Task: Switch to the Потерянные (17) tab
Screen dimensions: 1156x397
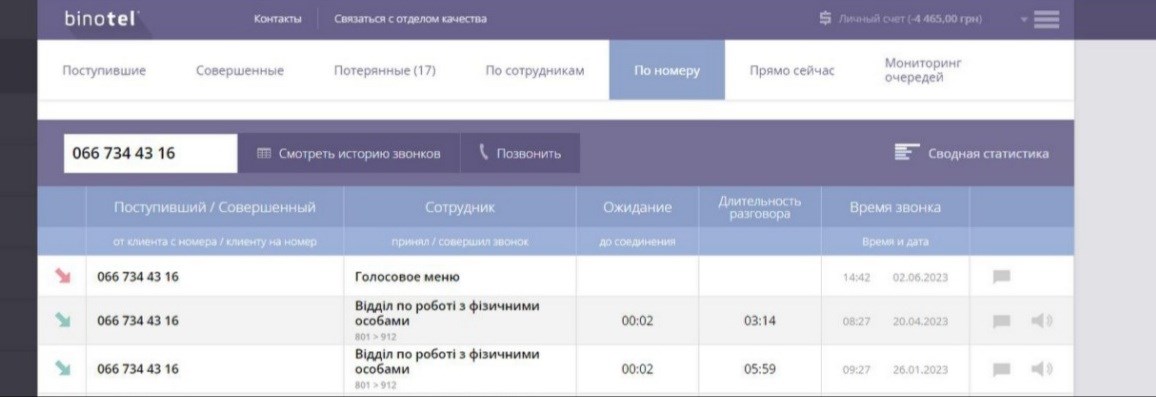Action: coord(385,71)
